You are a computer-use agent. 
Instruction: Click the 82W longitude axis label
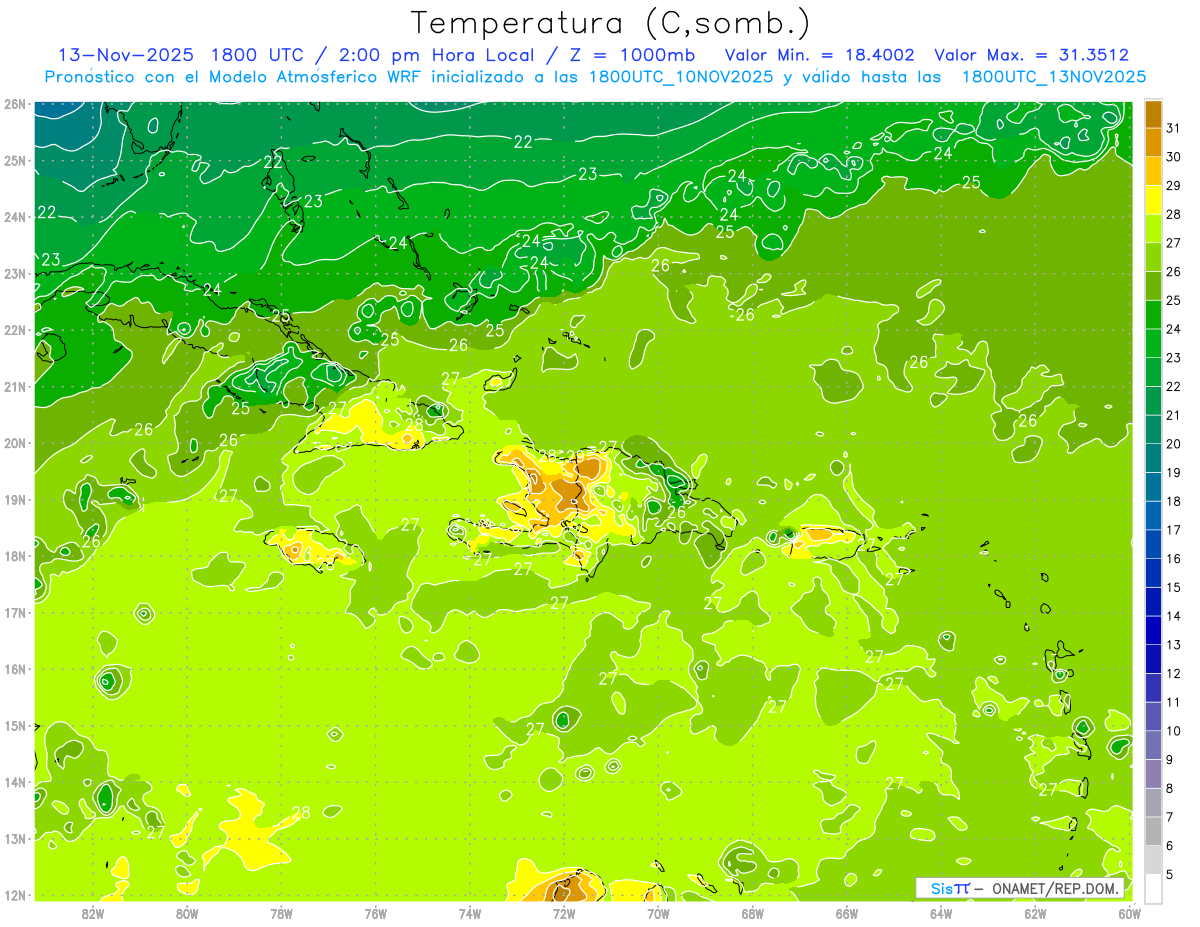point(92,913)
